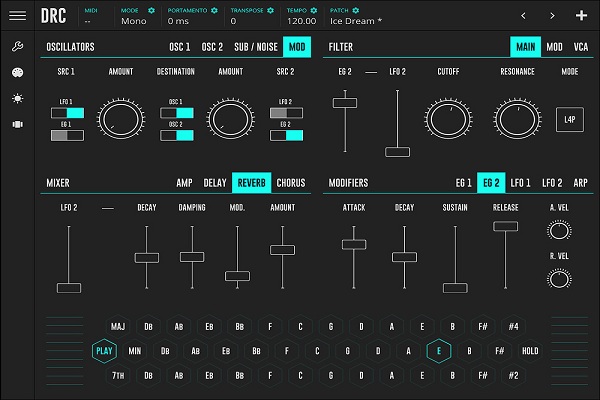Click the bottom sidebar MIDI device icon

[16, 124]
